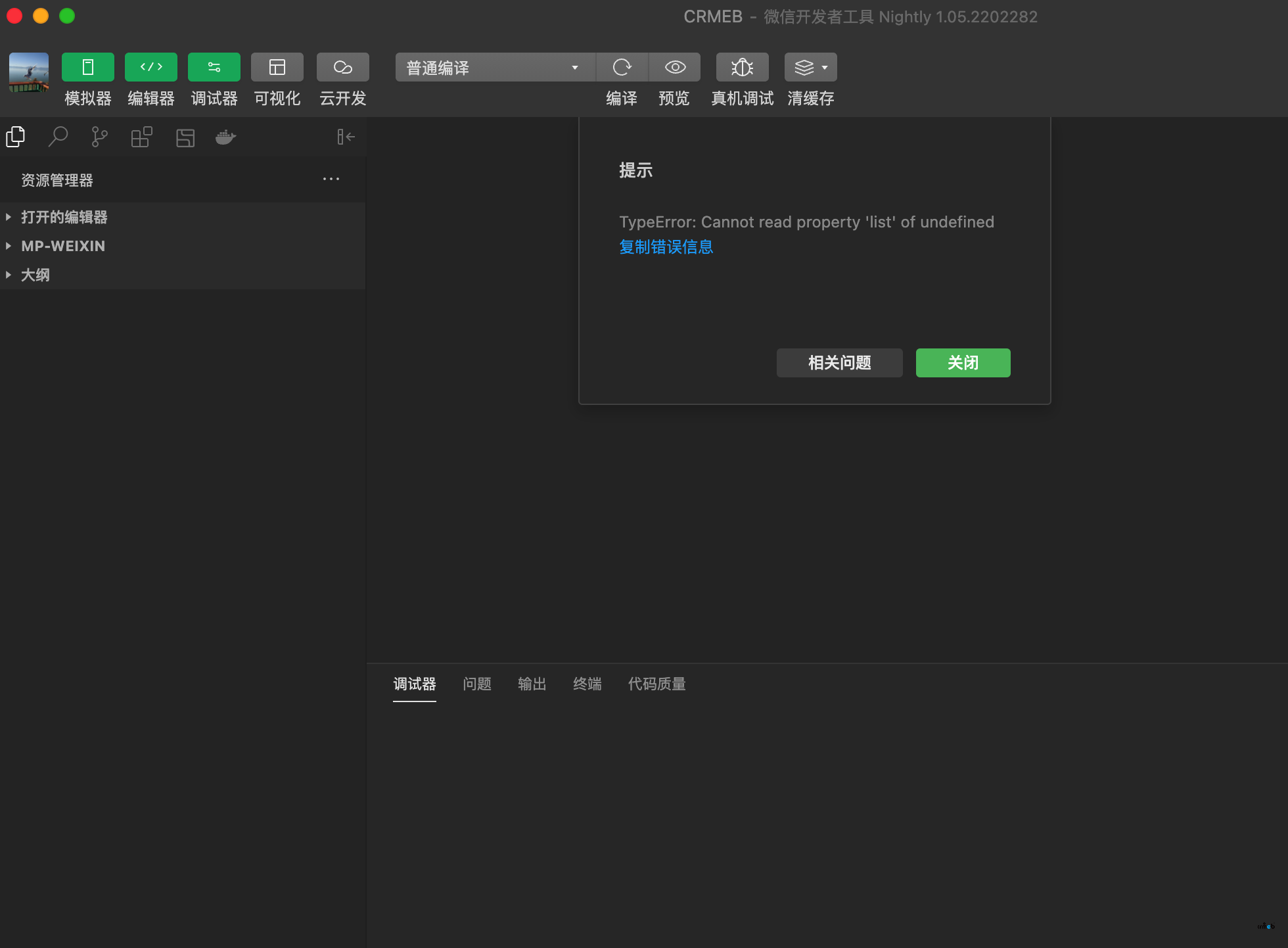This screenshot has width=1288, height=948.
Task: Click the green 关闭 button
Action: 963,363
